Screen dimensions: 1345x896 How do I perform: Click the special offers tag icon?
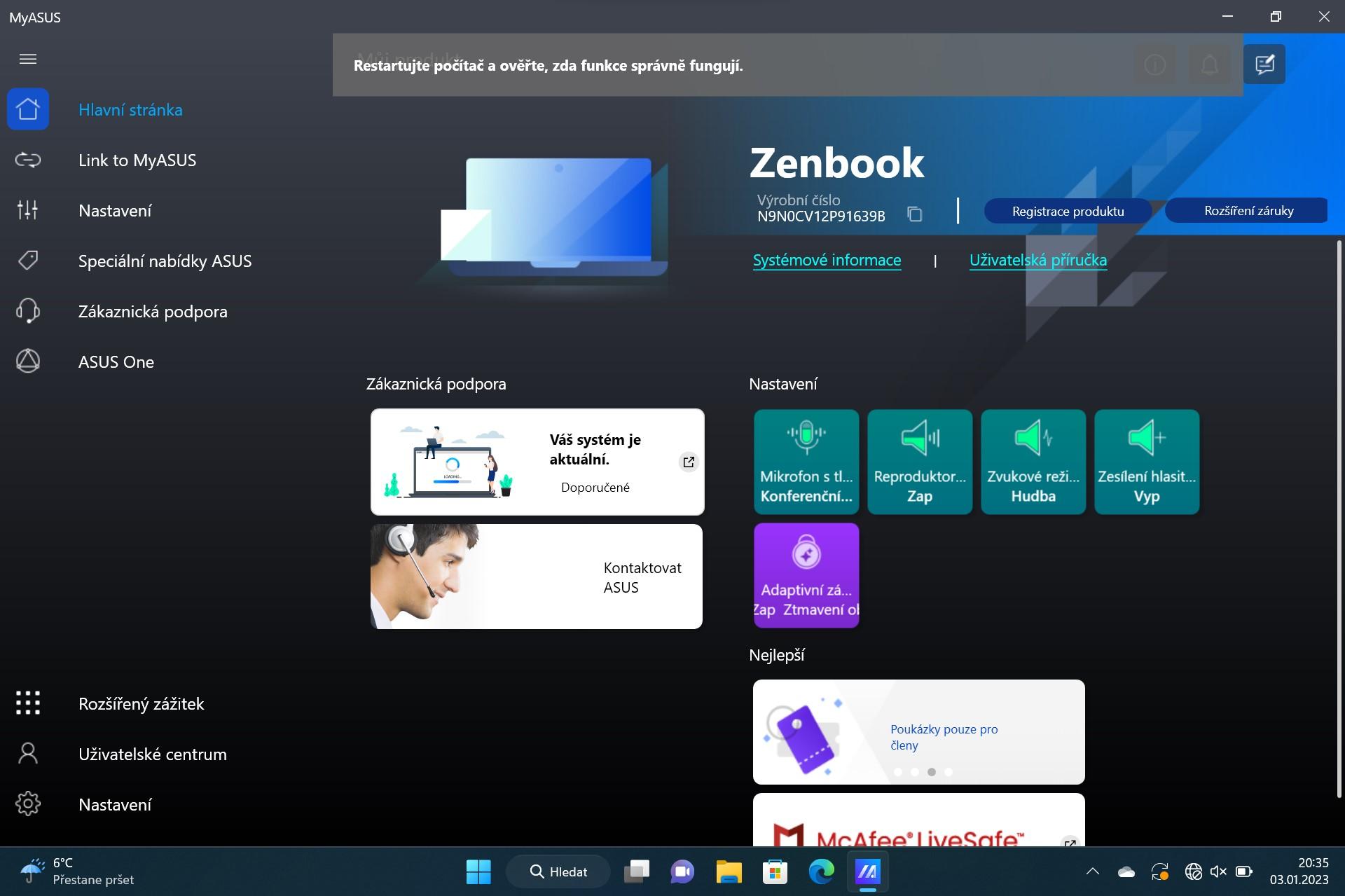tap(28, 261)
